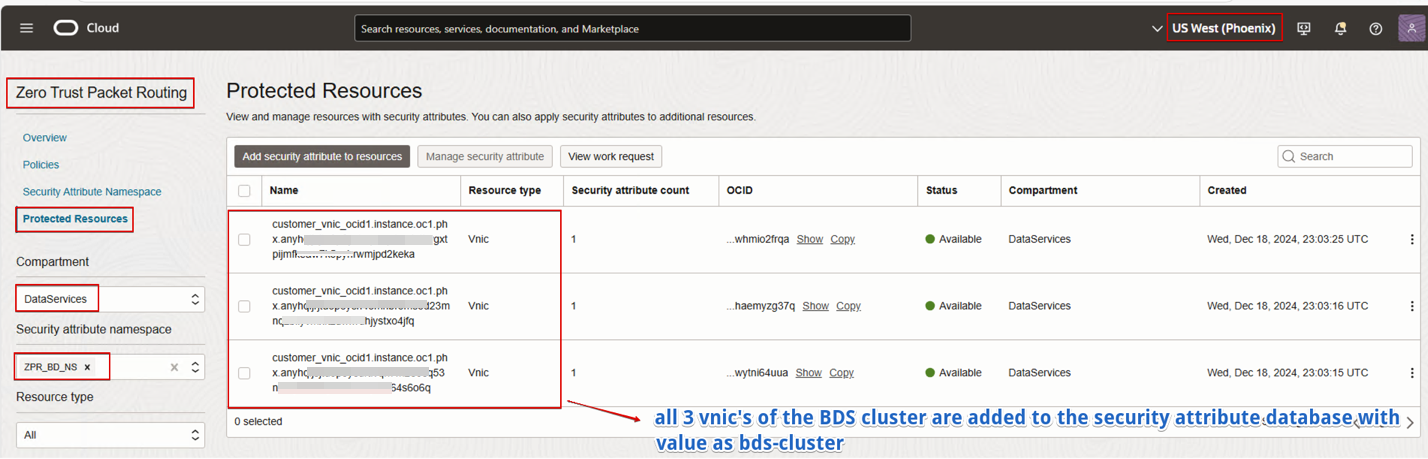Open the Resource type All dropdown
This screenshot has width=1428, height=459.
click(110, 435)
